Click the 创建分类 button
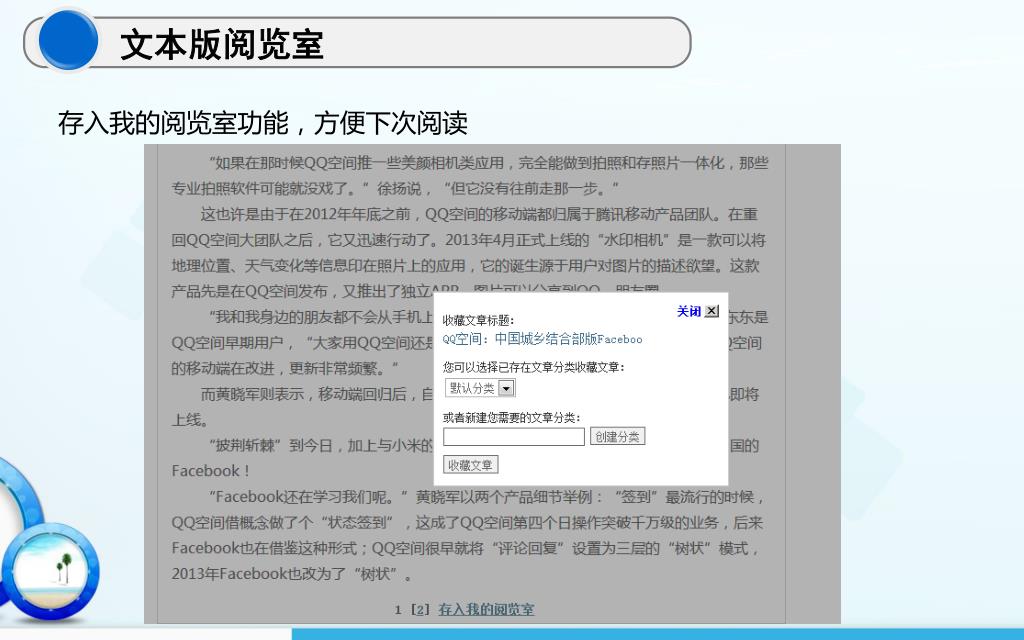1024x640 pixels. 617,436
